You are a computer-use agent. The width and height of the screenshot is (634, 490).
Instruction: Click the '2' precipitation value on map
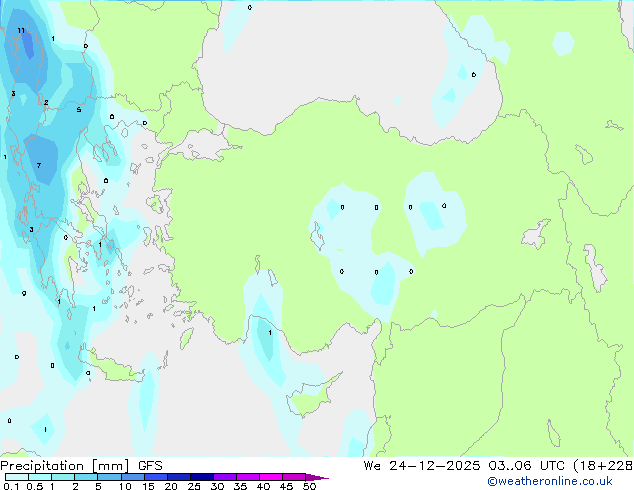(x=46, y=103)
